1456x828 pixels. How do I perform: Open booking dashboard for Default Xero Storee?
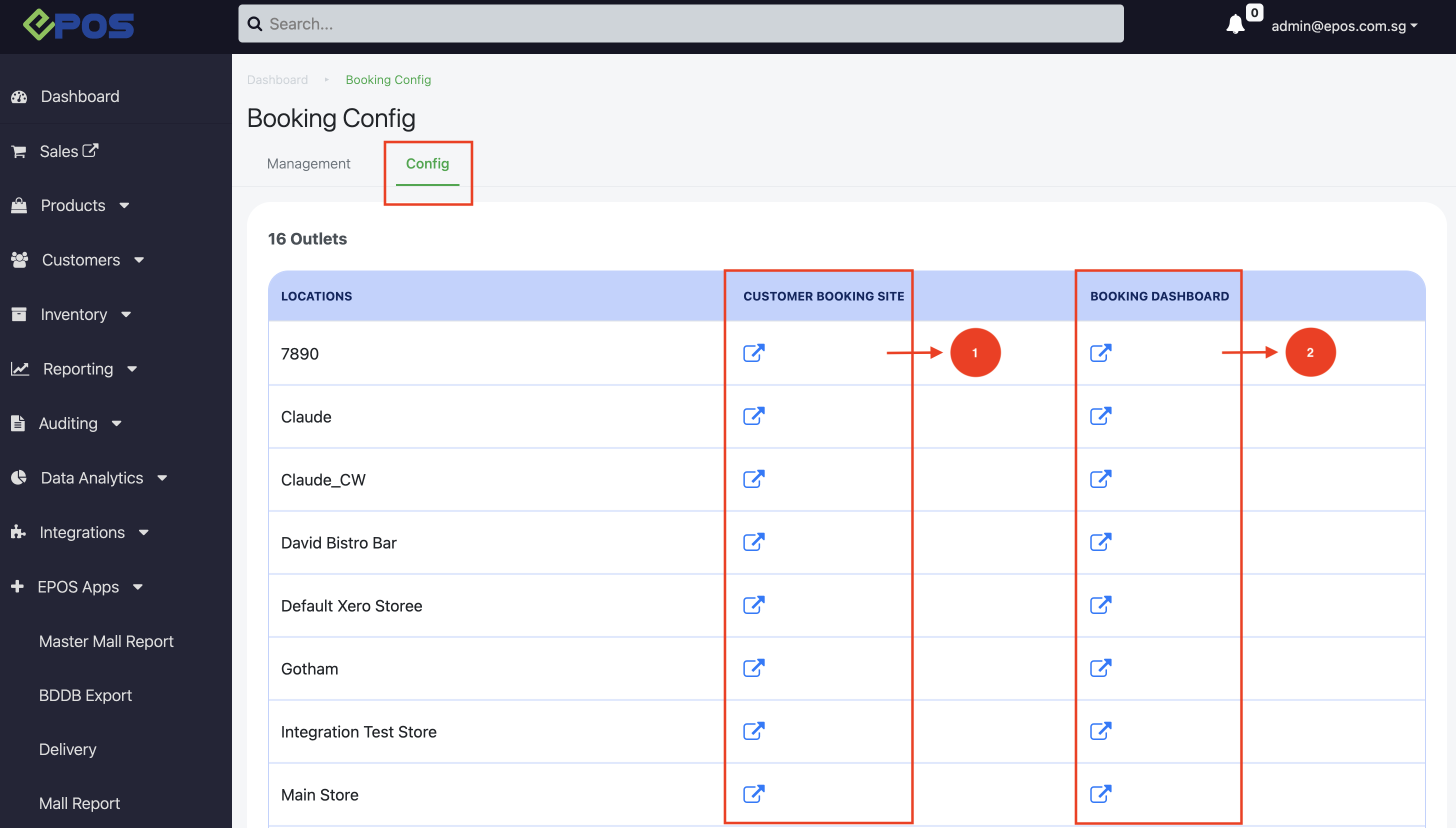tap(1100, 605)
